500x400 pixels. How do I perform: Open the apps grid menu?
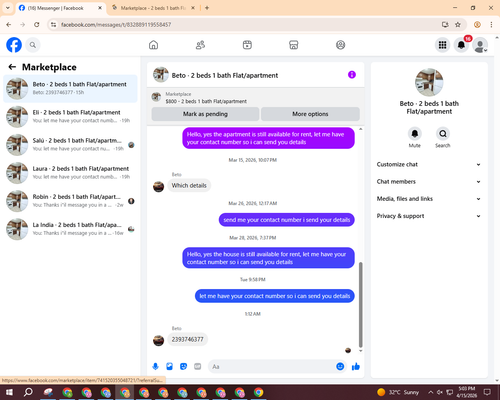pyautogui.click(x=442, y=45)
